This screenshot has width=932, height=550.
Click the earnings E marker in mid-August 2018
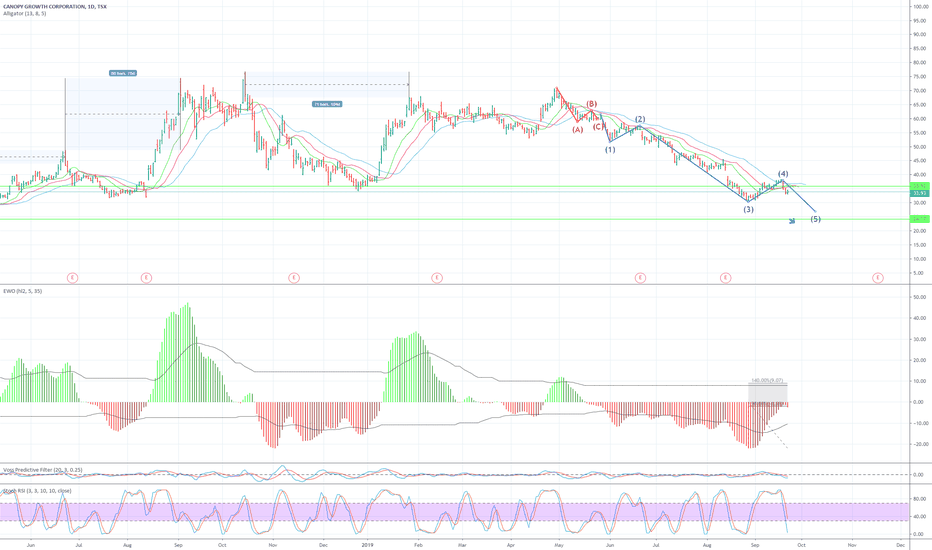tap(146, 278)
